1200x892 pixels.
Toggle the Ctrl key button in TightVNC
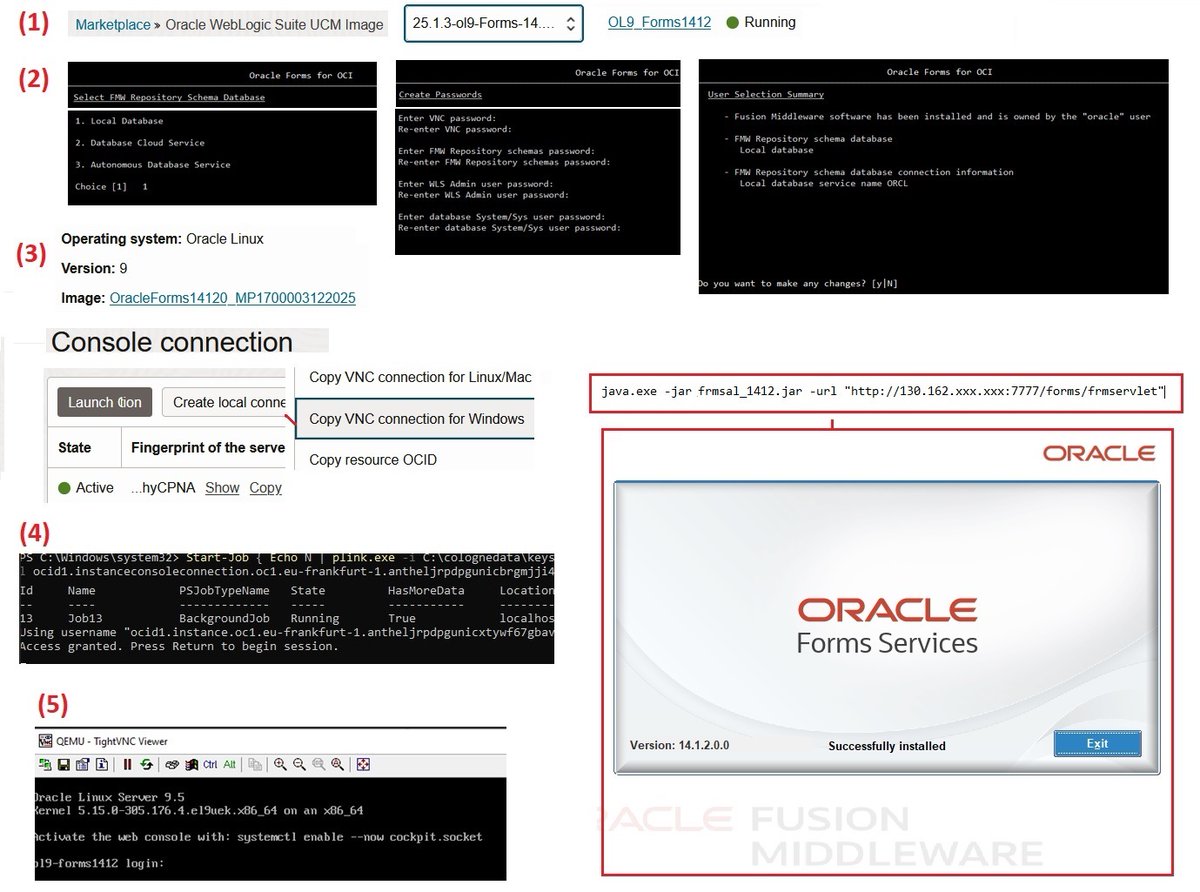pos(210,764)
